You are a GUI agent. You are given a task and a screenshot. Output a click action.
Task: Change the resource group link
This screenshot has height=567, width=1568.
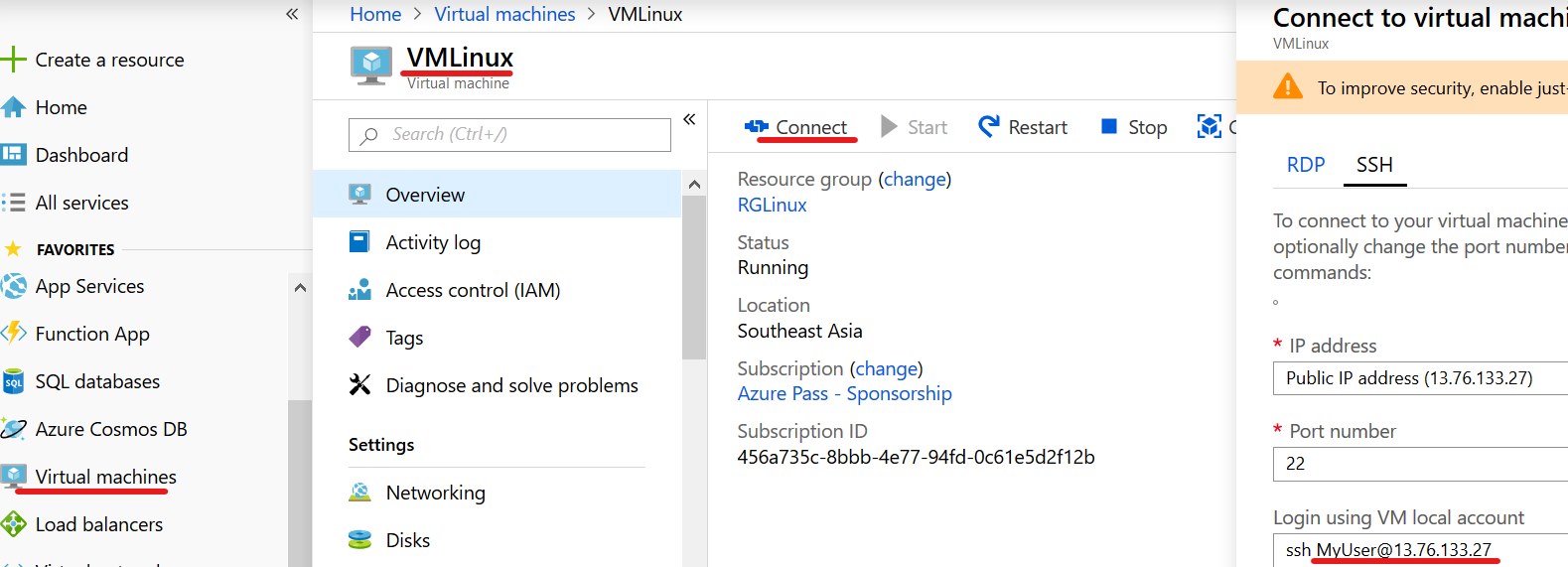click(915, 179)
